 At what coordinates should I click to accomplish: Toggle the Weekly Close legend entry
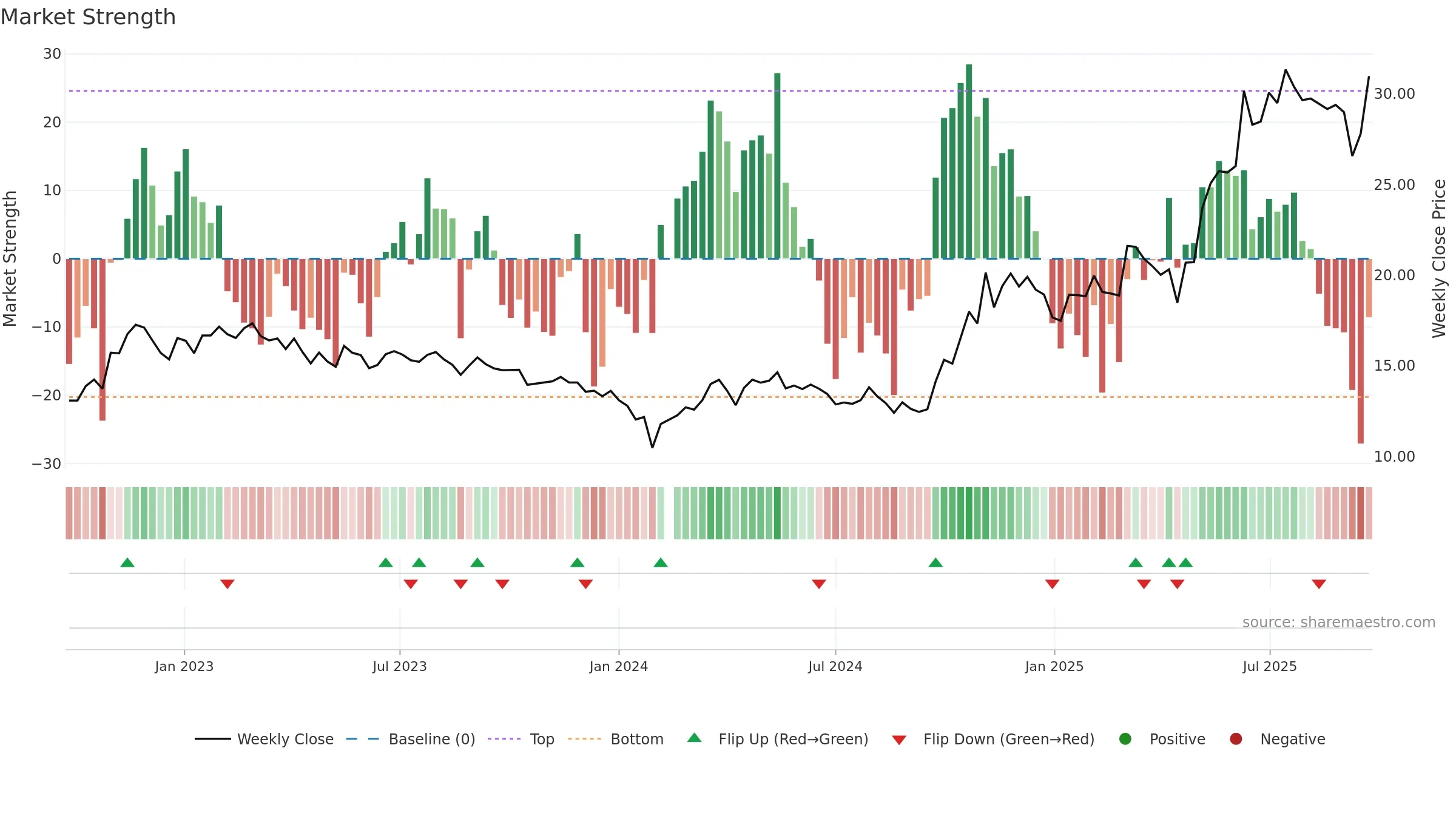[264, 739]
